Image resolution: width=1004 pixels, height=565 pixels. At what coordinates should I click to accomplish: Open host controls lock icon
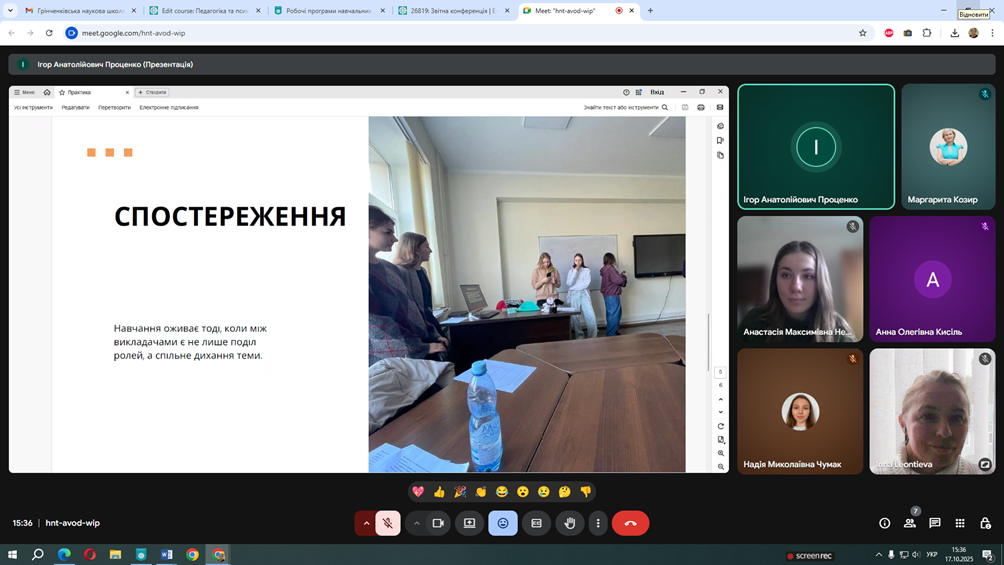[x=985, y=523]
